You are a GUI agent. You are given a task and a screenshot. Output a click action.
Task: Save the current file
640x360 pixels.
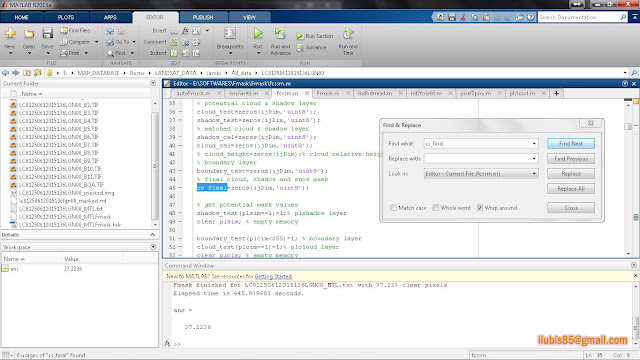(x=47, y=34)
